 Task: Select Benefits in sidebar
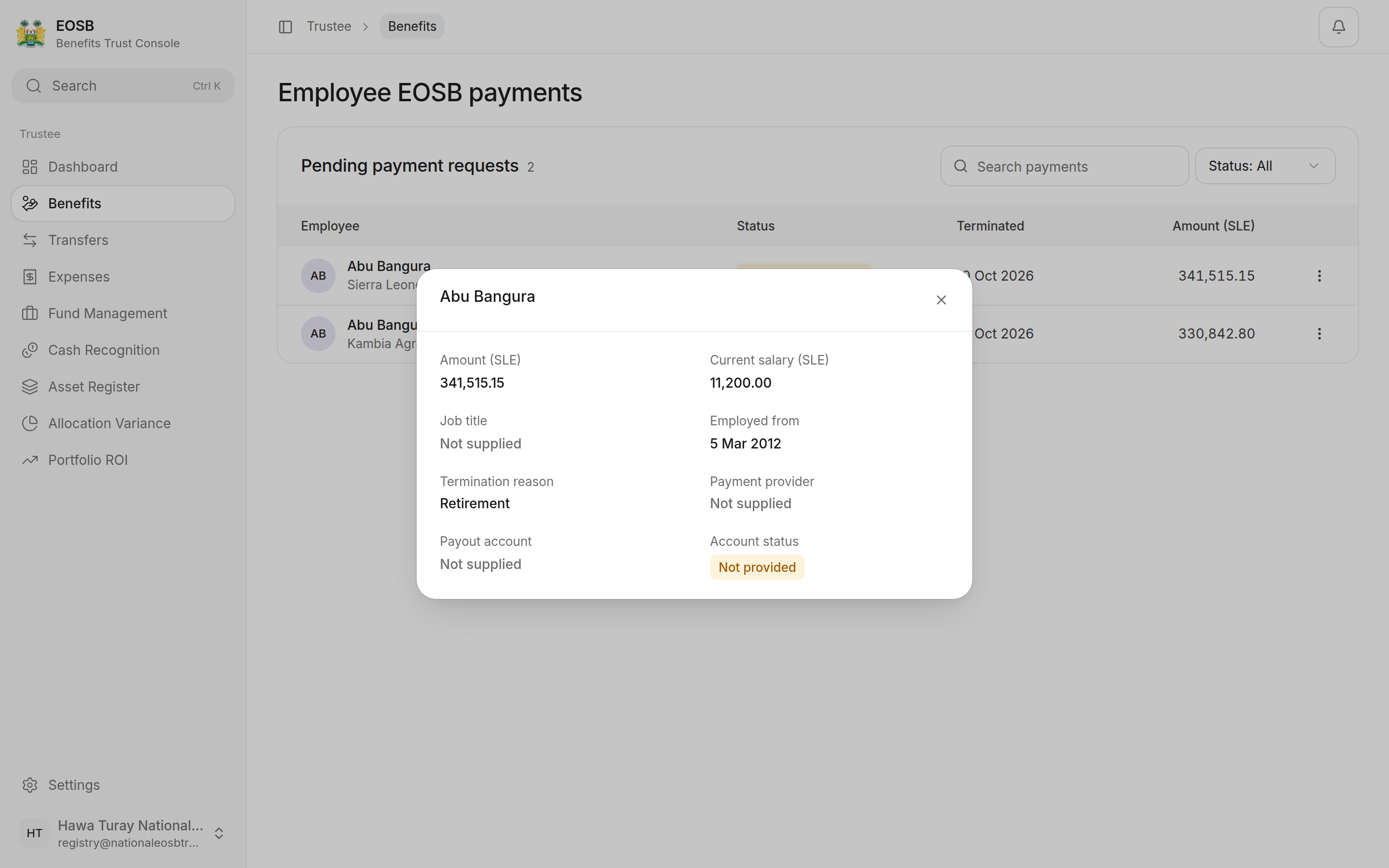(122, 204)
